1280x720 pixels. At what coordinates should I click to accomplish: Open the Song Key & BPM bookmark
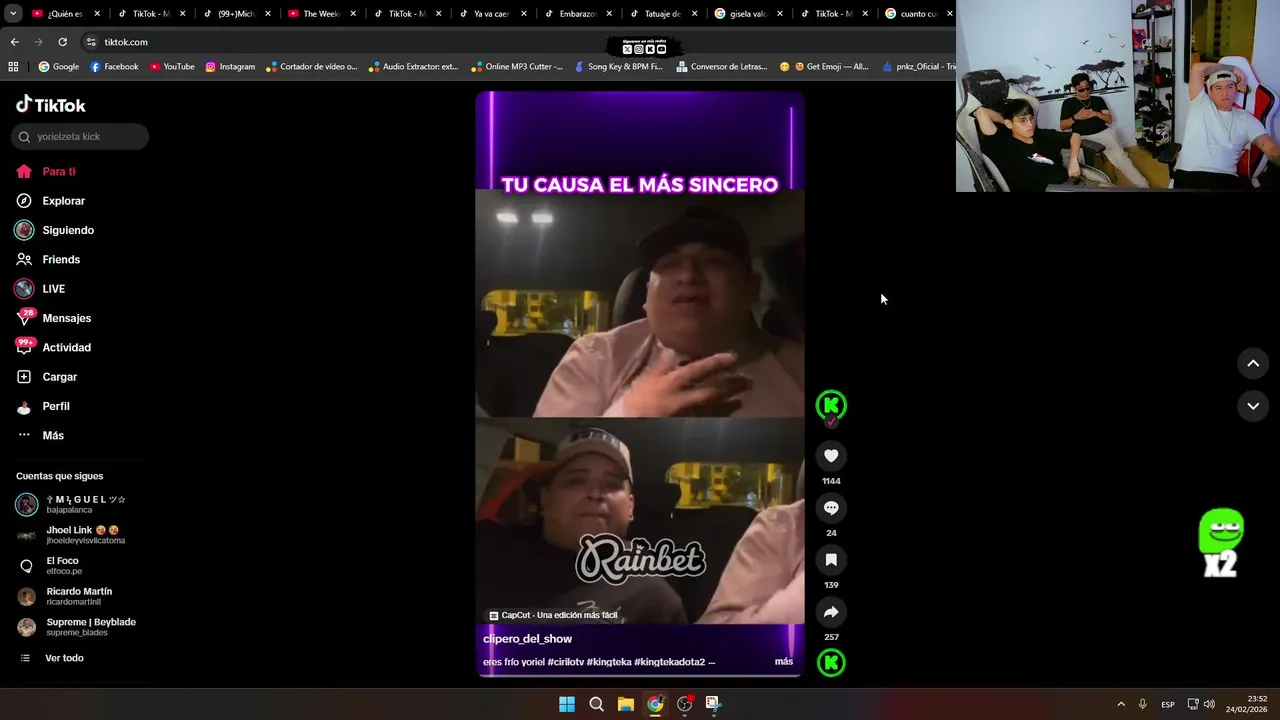618,67
